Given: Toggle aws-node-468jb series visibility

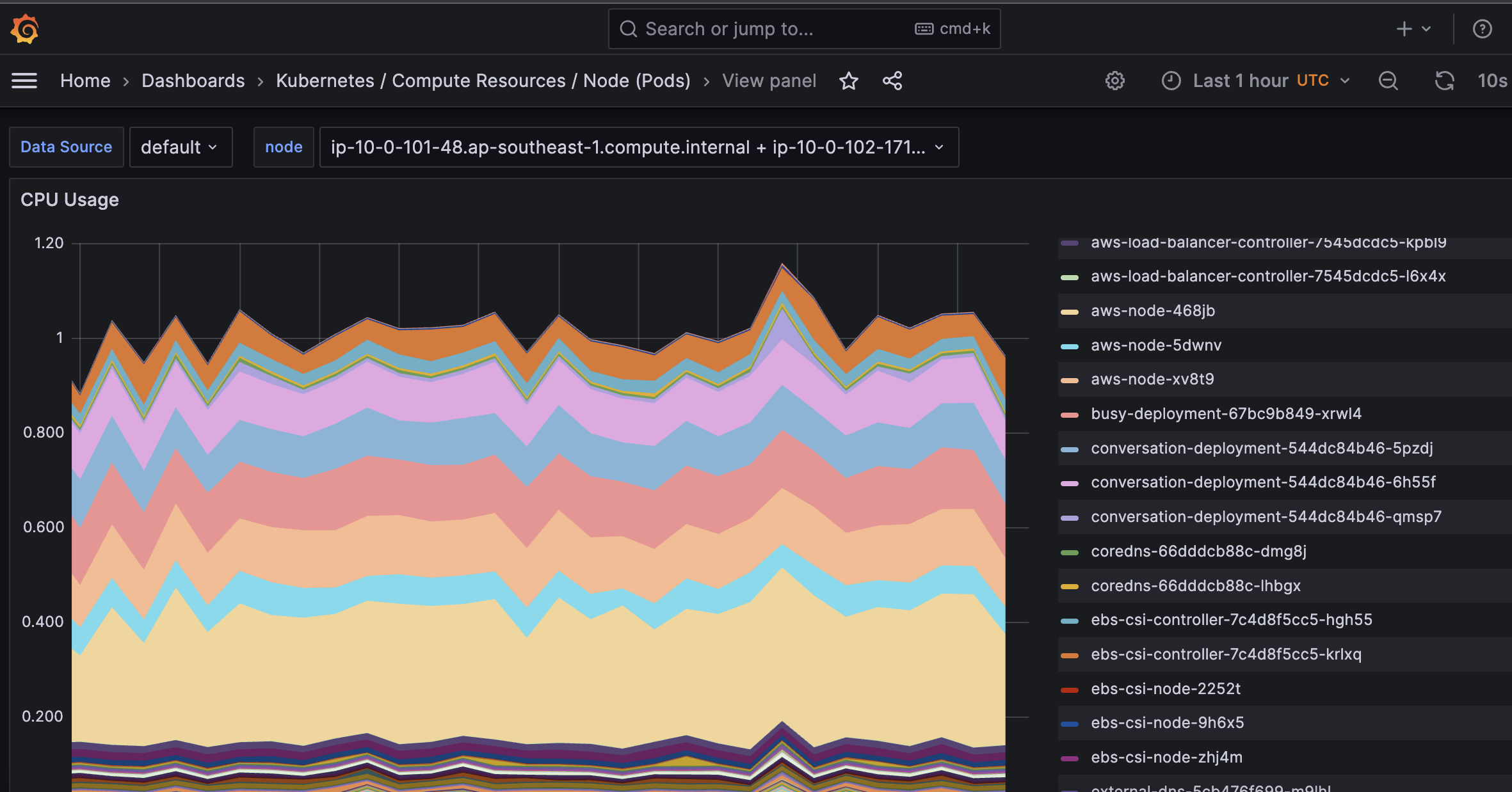Looking at the screenshot, I should (1152, 311).
